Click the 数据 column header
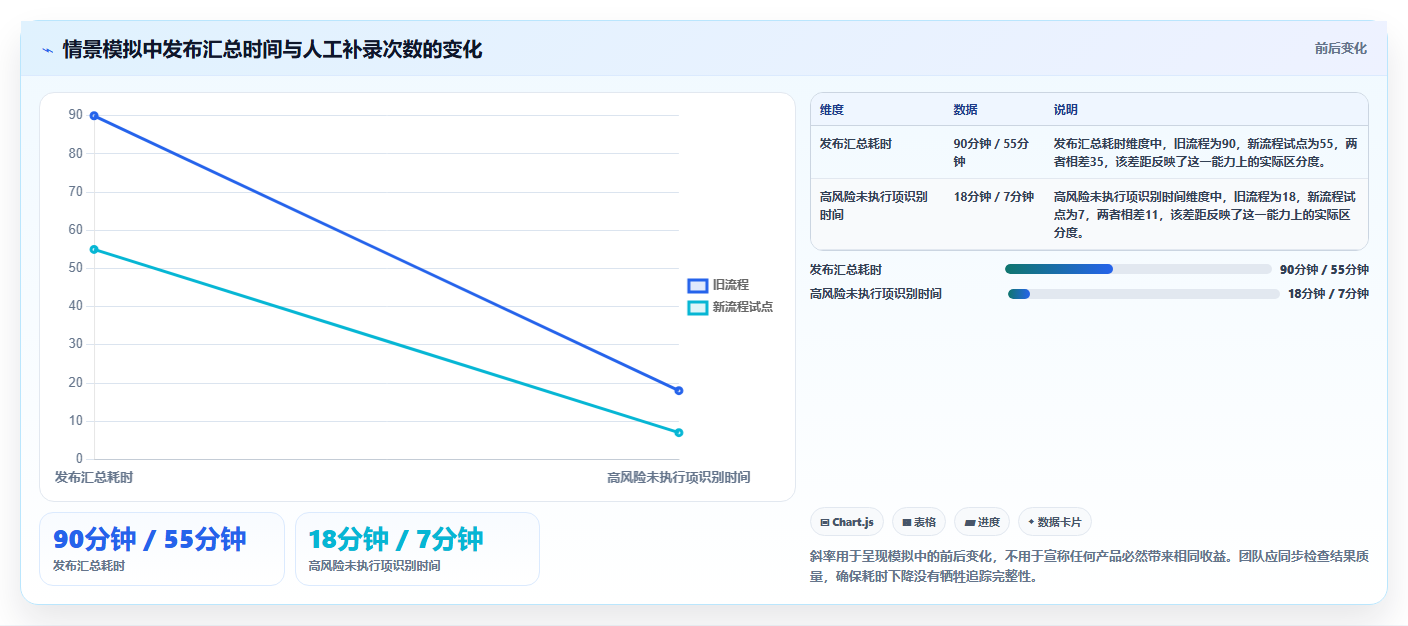The height and width of the screenshot is (626, 1408). pyautogui.click(x=966, y=110)
